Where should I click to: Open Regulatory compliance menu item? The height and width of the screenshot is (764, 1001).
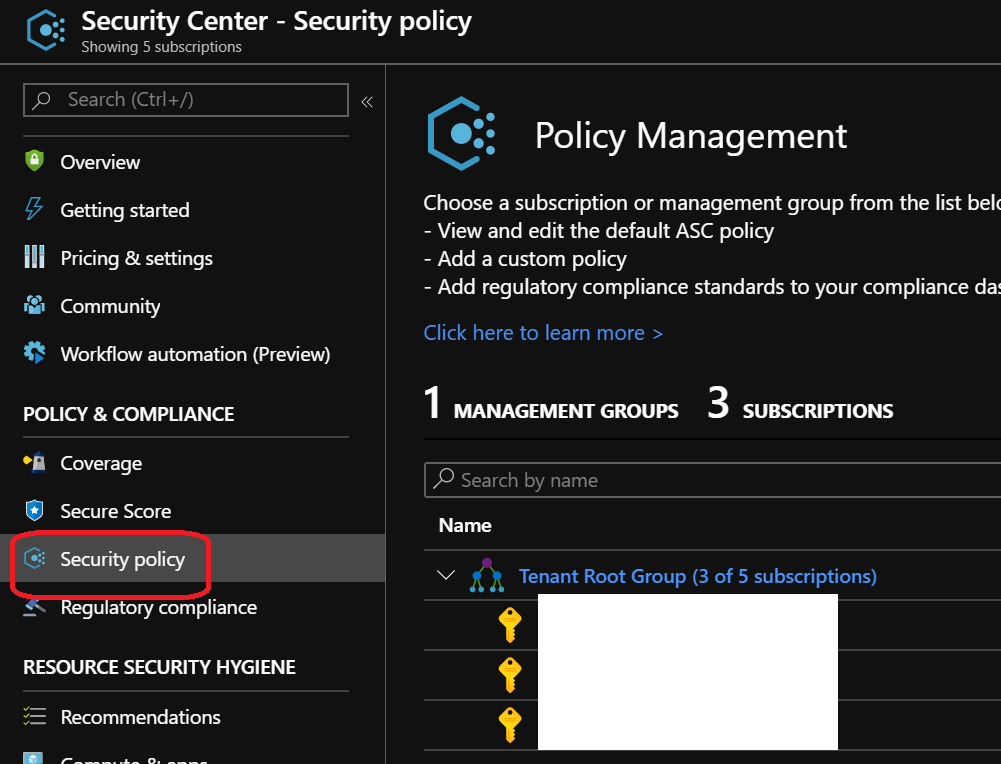158,607
